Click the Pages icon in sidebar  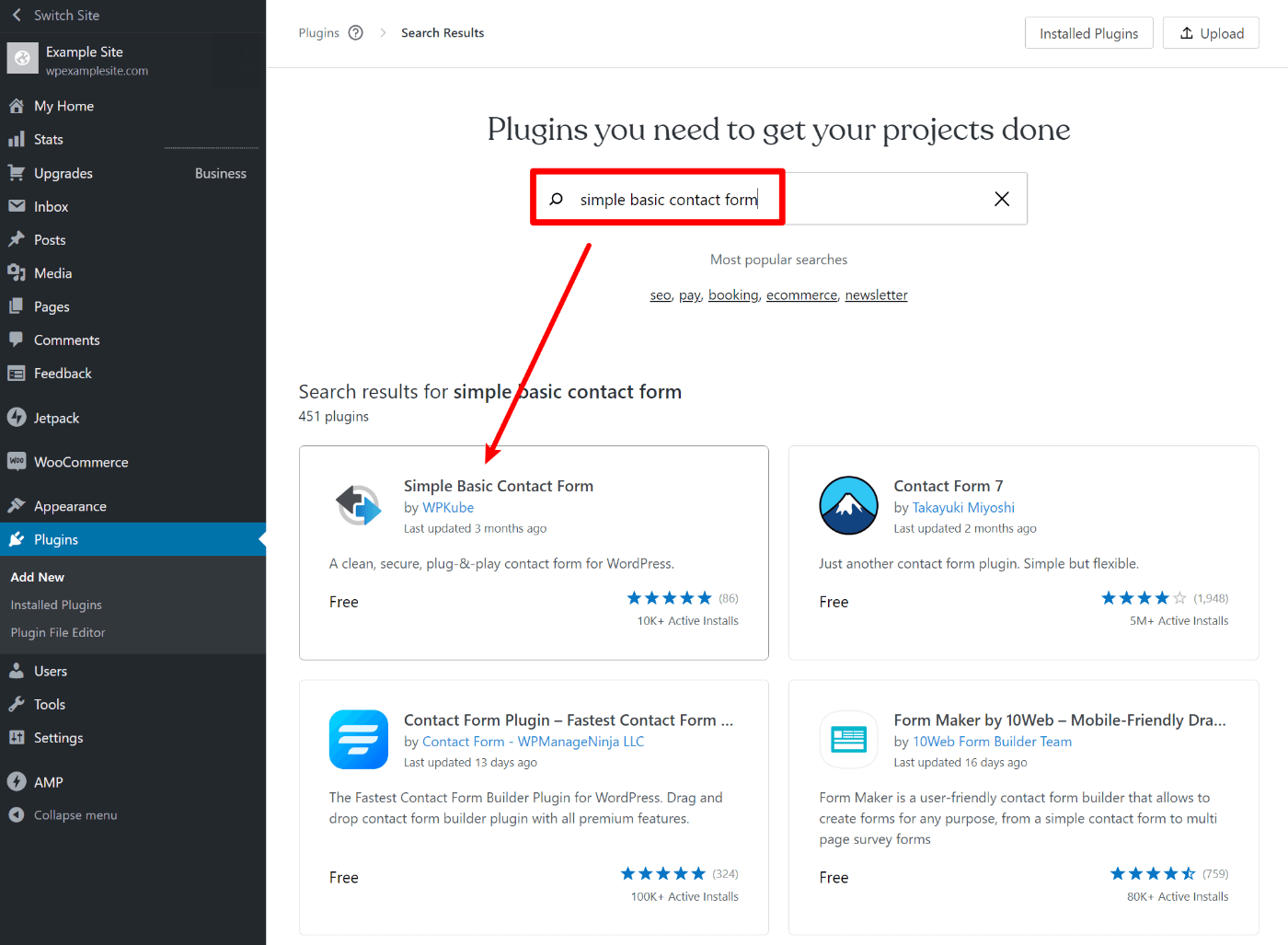coord(17,306)
